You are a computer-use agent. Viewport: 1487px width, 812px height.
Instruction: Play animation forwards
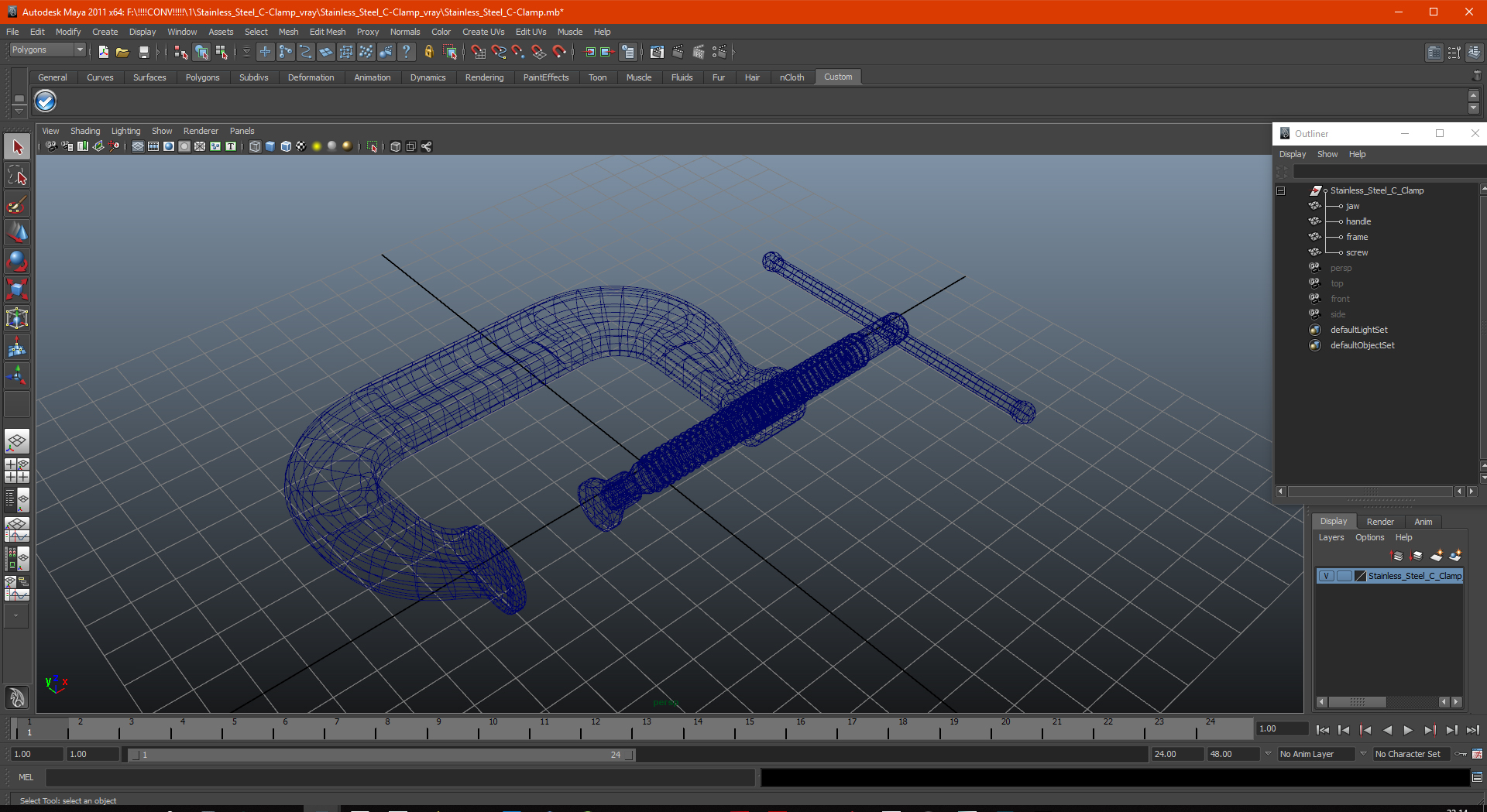tap(1408, 730)
